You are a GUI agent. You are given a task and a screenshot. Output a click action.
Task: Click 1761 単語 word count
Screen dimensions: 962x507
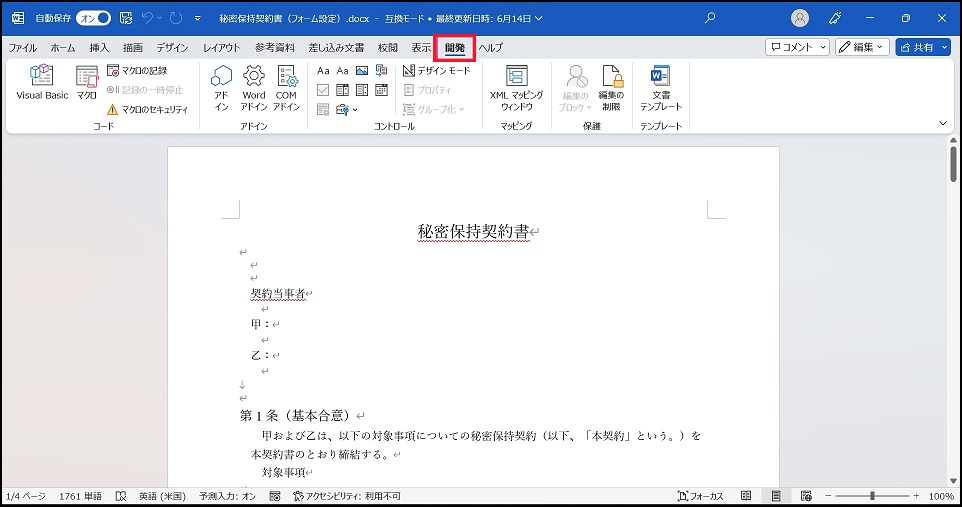80,496
